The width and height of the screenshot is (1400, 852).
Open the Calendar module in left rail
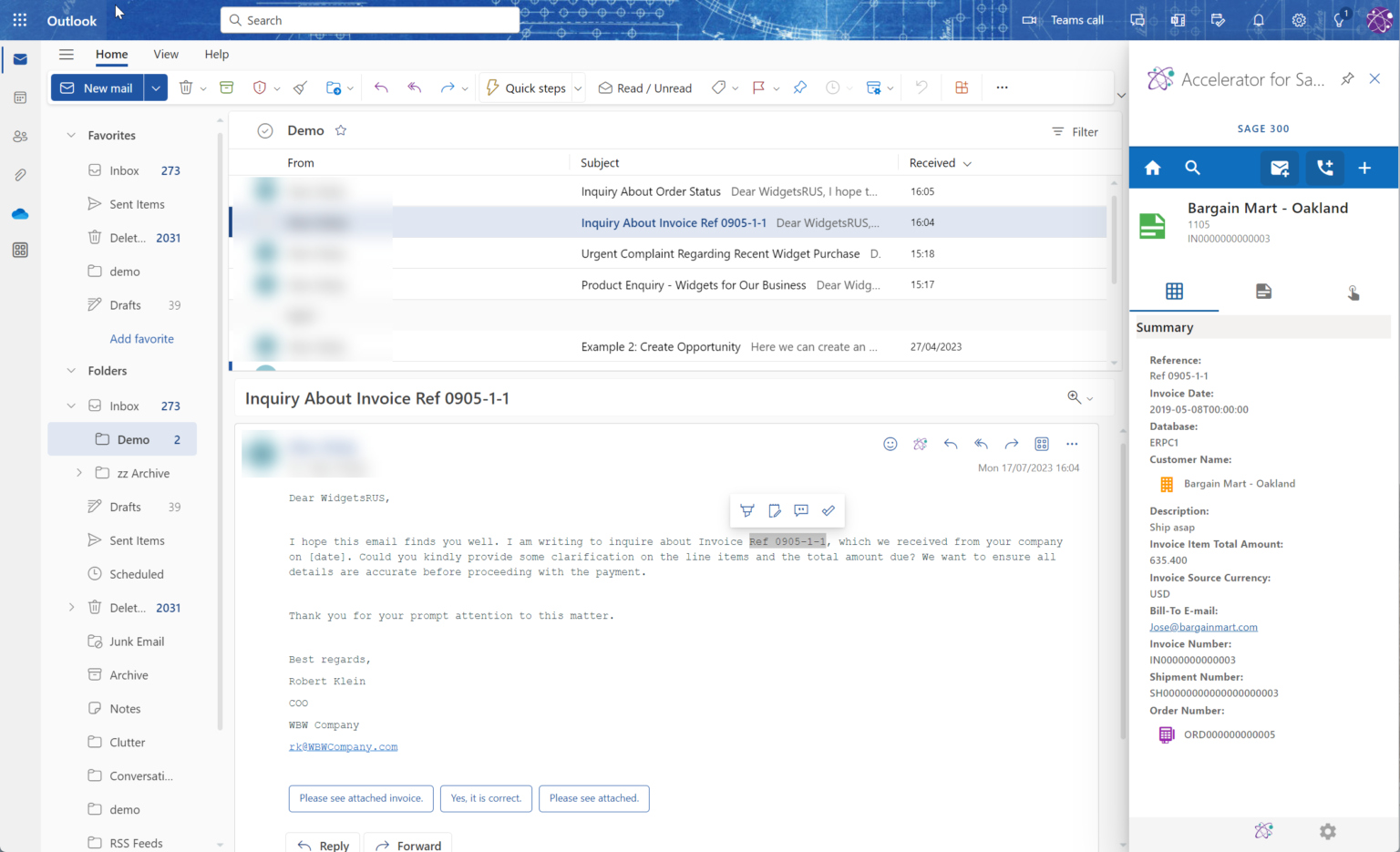tap(20, 98)
